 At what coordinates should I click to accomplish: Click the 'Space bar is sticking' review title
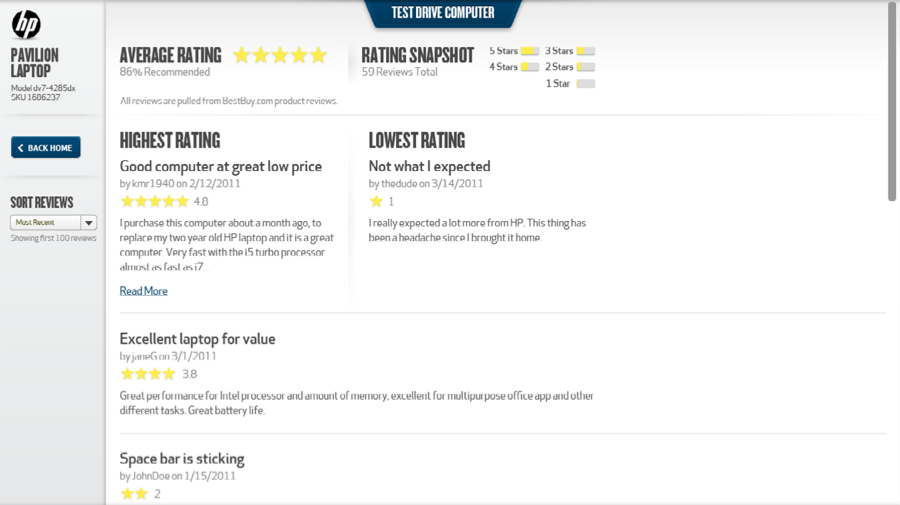(182, 459)
